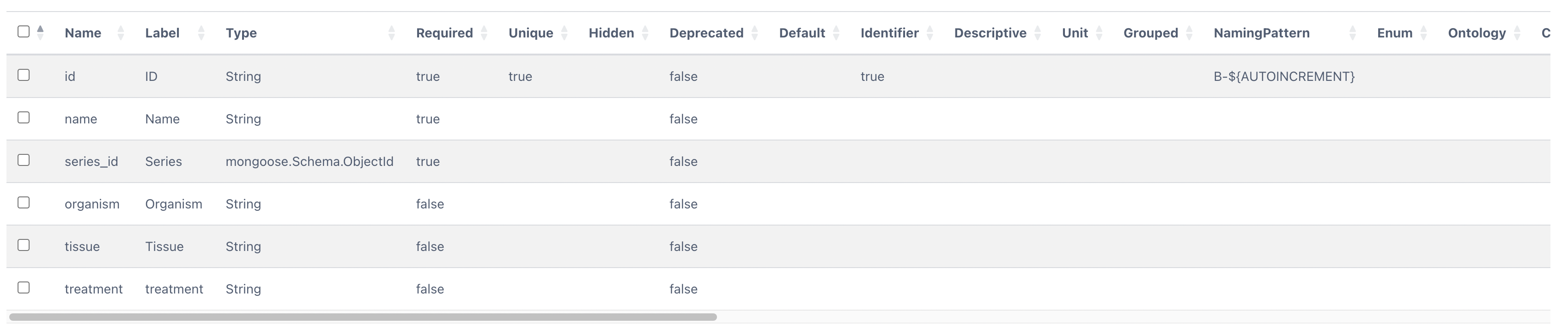Viewport: 1568px width, 330px height.
Task: Click the horizontal scrollbar thumb
Action: tap(363, 317)
